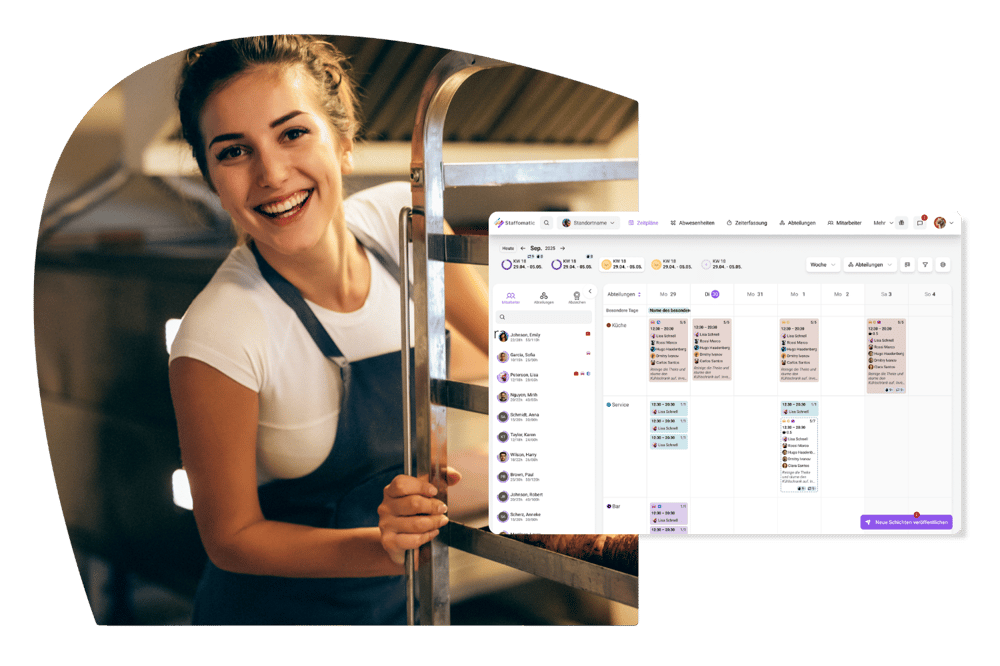Open the Woche view dropdown
Viewport: 1000px width, 666px height.
824,265
